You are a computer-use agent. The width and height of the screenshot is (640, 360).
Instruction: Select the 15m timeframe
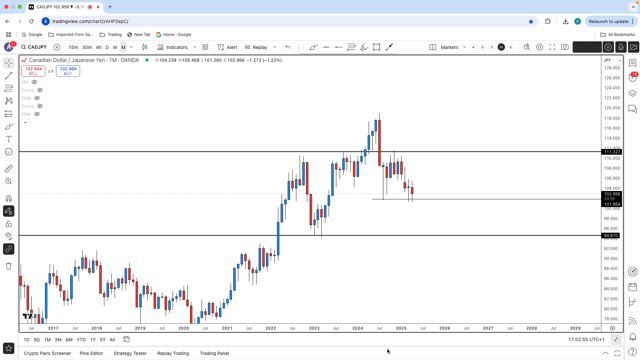pos(73,47)
